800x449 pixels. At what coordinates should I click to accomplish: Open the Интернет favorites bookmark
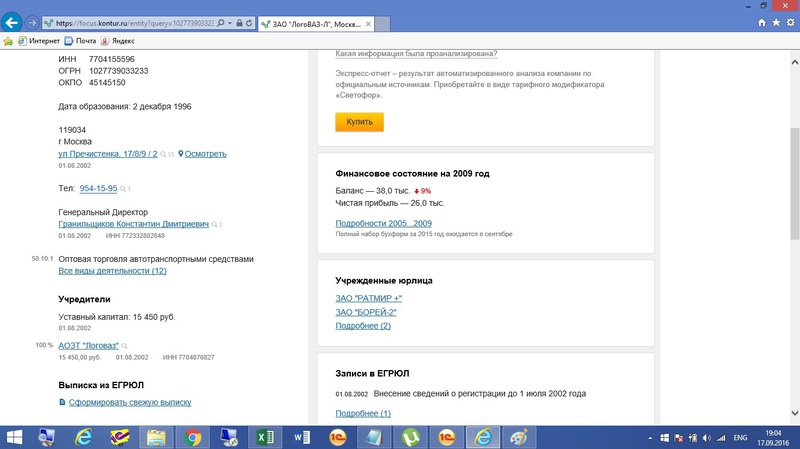coord(39,41)
